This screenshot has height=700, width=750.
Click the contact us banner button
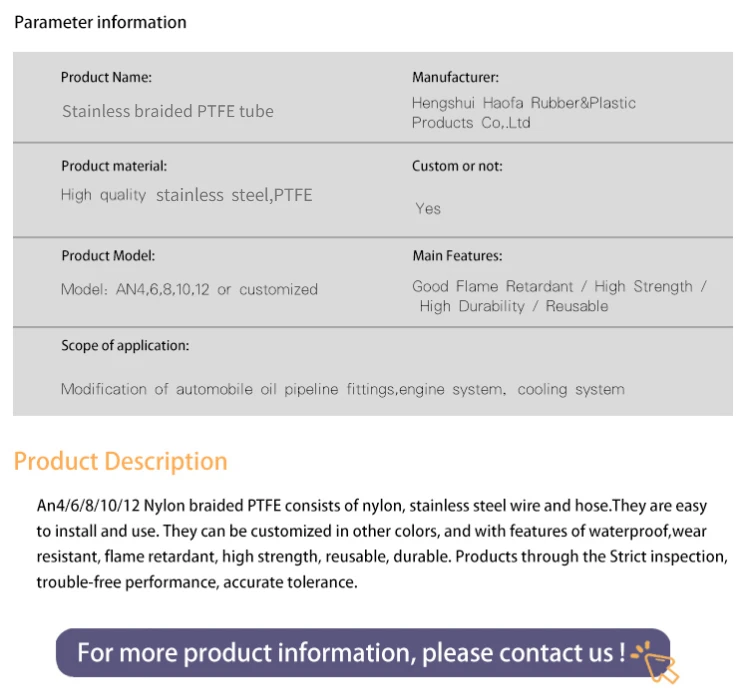(350, 653)
